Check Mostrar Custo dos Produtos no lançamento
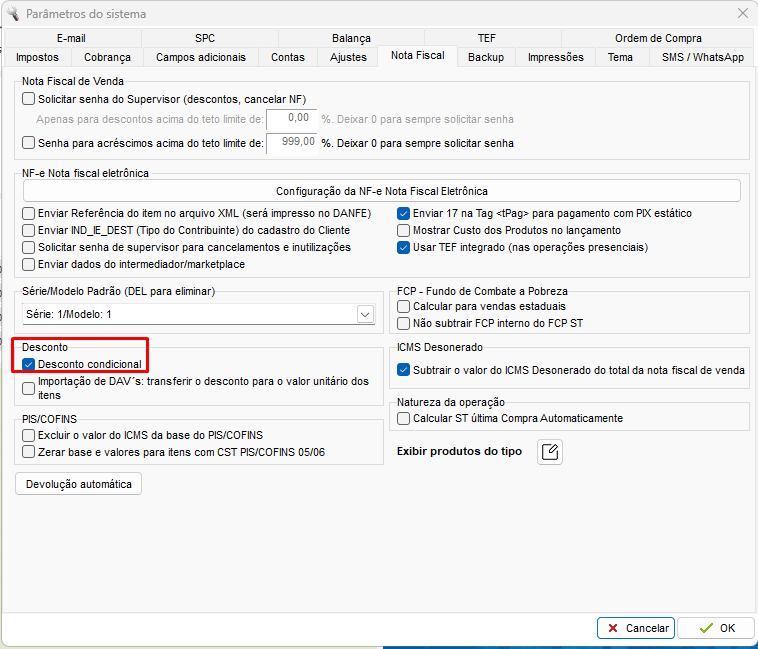Viewport: 758px width, 649px height. pos(404,230)
